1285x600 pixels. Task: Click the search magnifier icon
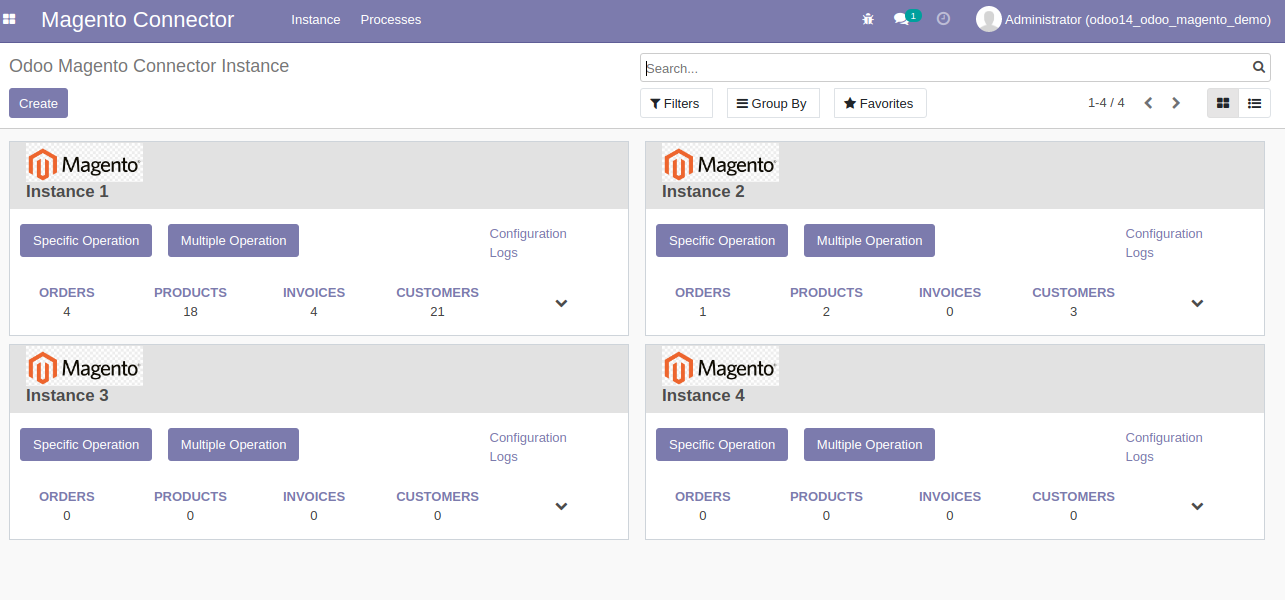(x=1259, y=68)
